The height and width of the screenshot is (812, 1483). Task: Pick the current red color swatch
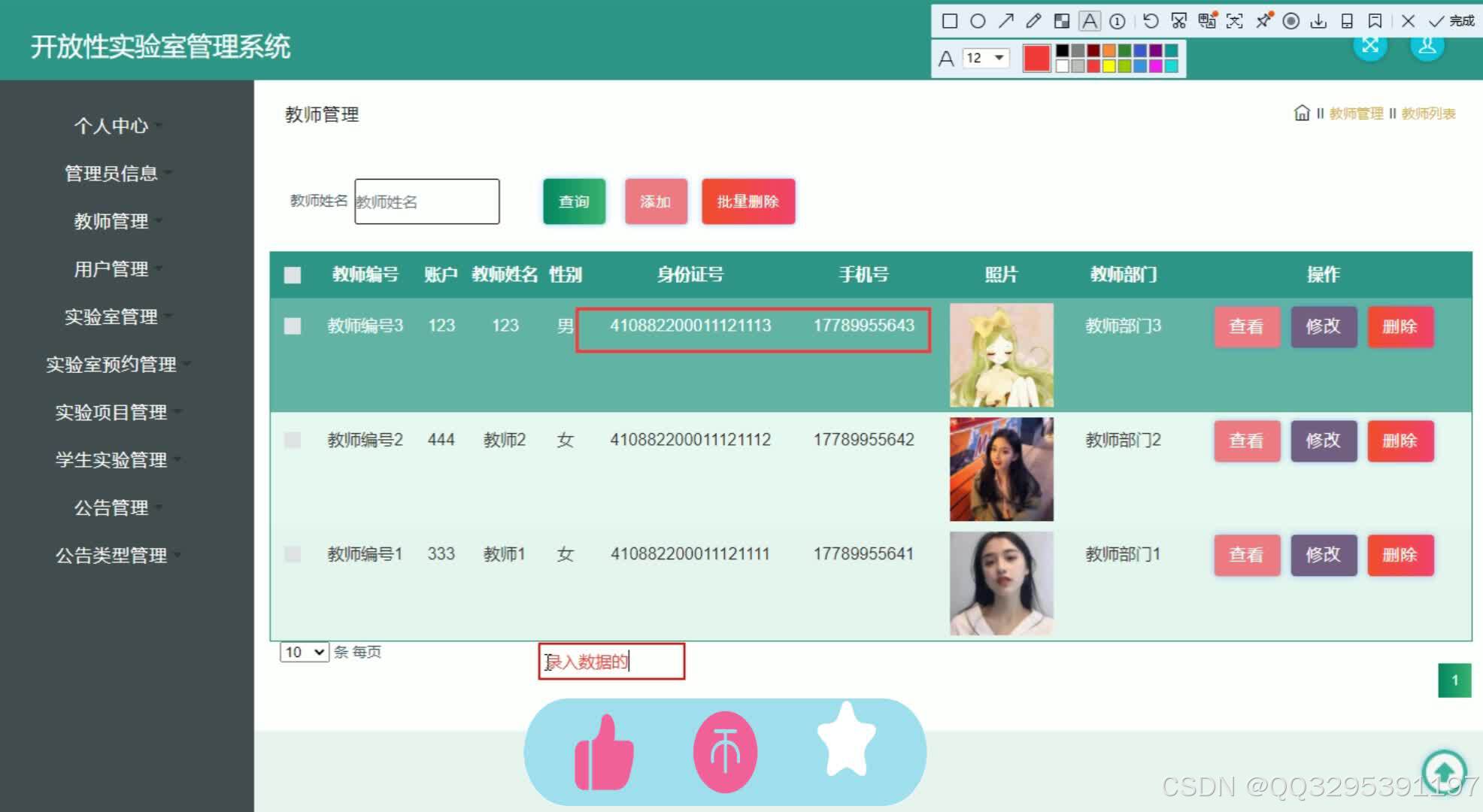point(1036,58)
